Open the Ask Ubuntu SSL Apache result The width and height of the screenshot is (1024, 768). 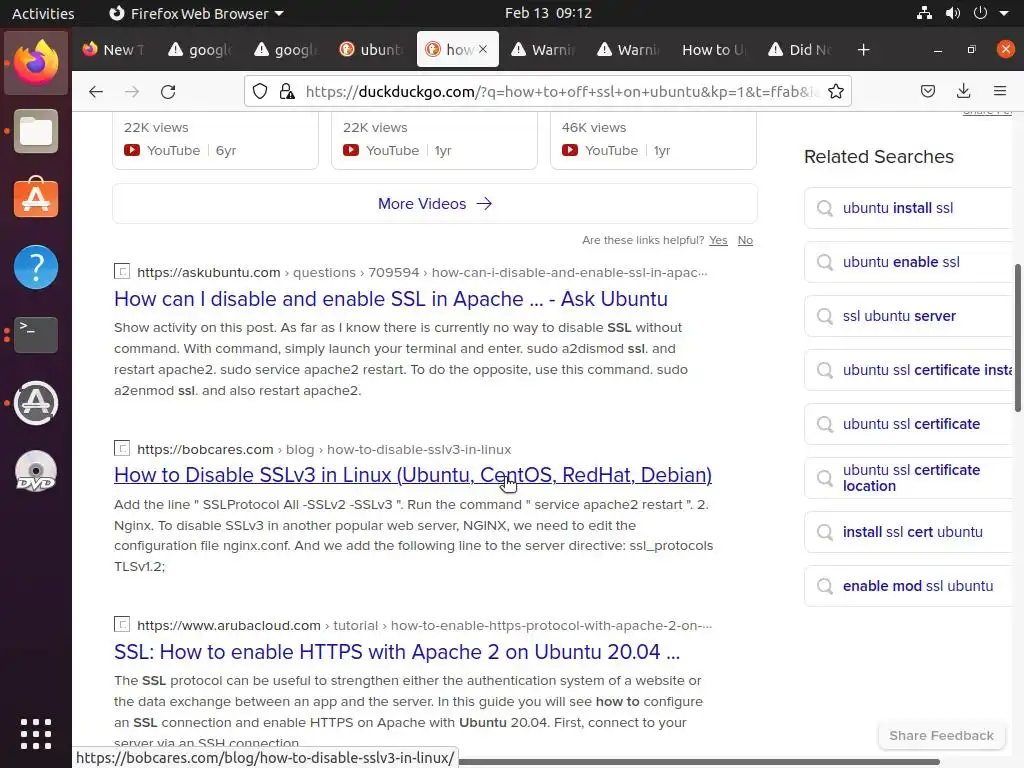coord(391,299)
